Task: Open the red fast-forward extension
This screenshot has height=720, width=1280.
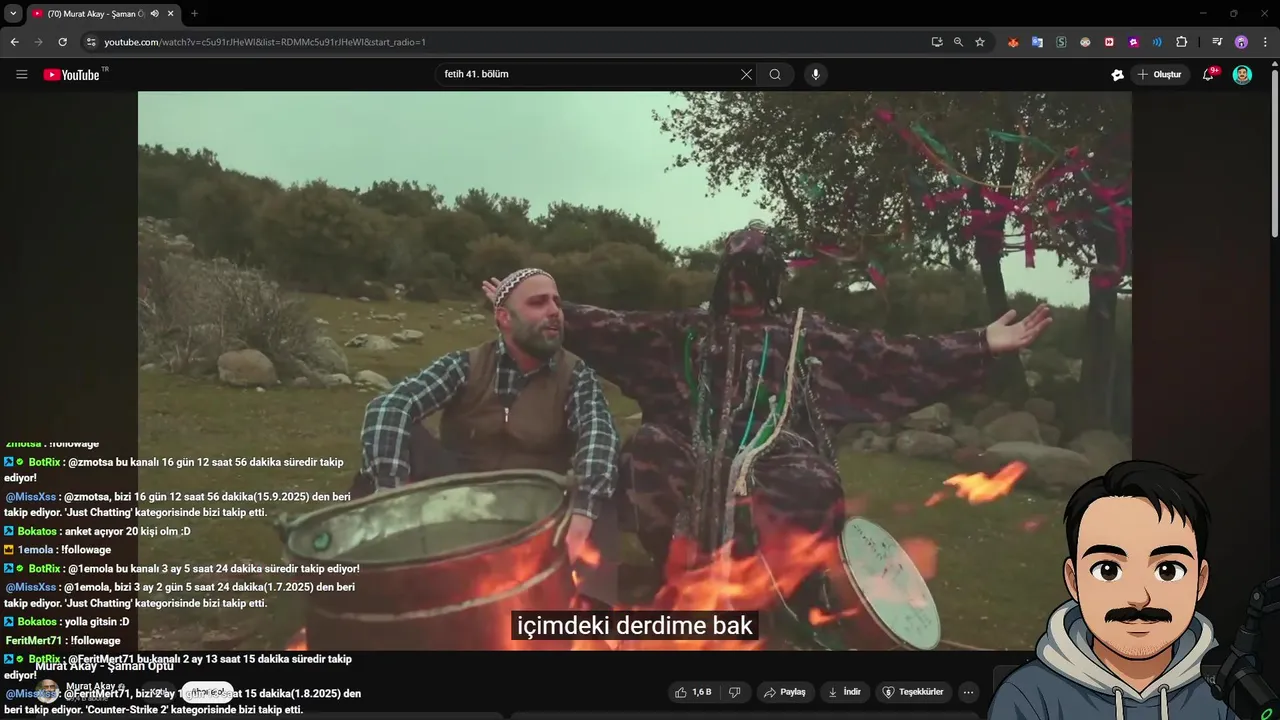Action: click(x=1109, y=42)
